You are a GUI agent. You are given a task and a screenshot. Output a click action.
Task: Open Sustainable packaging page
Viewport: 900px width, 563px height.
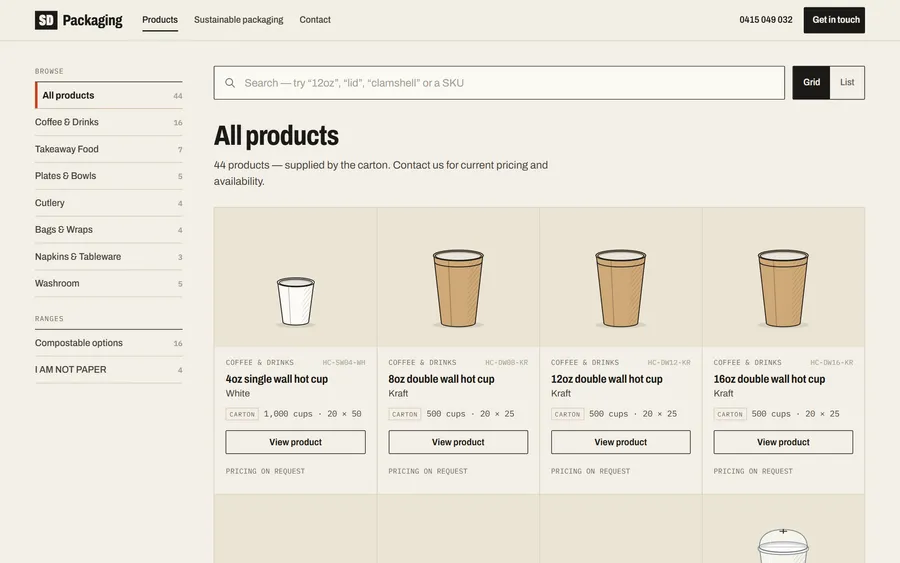[x=238, y=20]
